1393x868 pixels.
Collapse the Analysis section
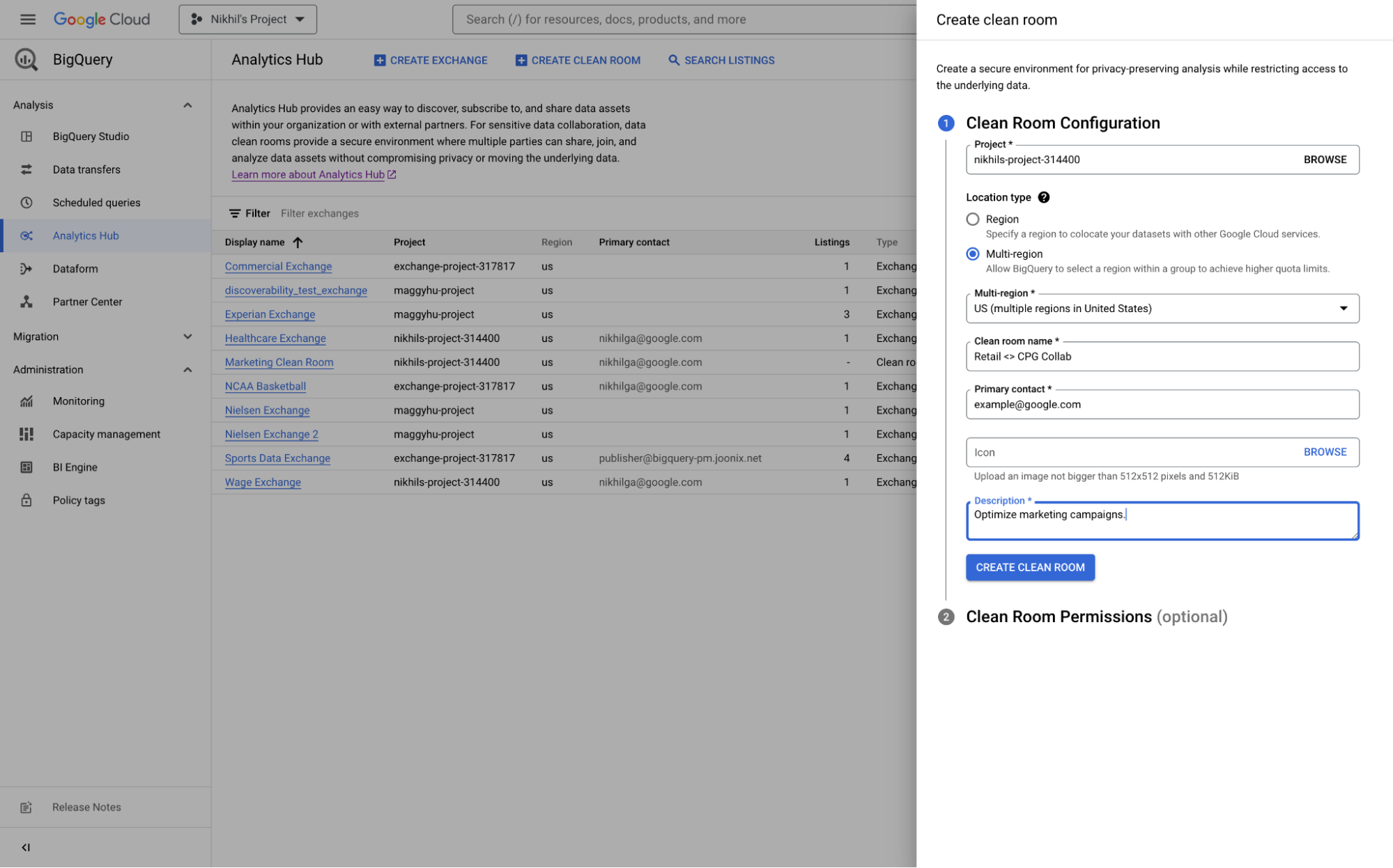tap(187, 105)
